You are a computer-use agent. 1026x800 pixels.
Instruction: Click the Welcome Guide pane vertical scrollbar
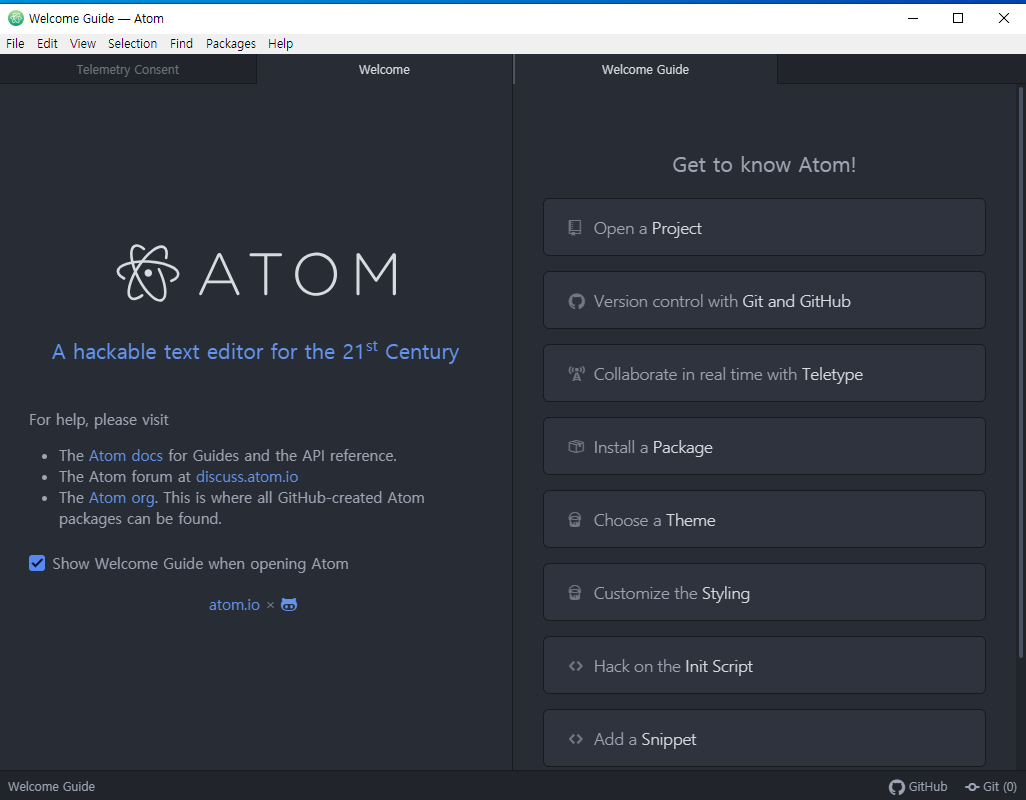[x=1021, y=373]
